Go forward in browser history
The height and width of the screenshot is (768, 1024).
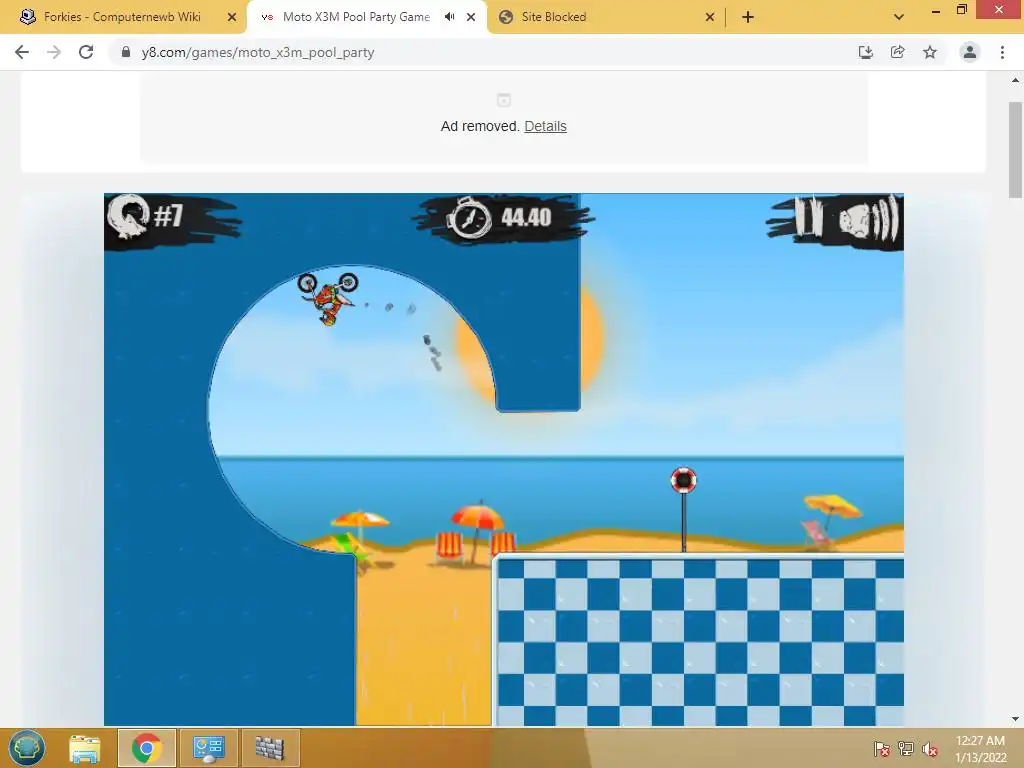coord(54,52)
